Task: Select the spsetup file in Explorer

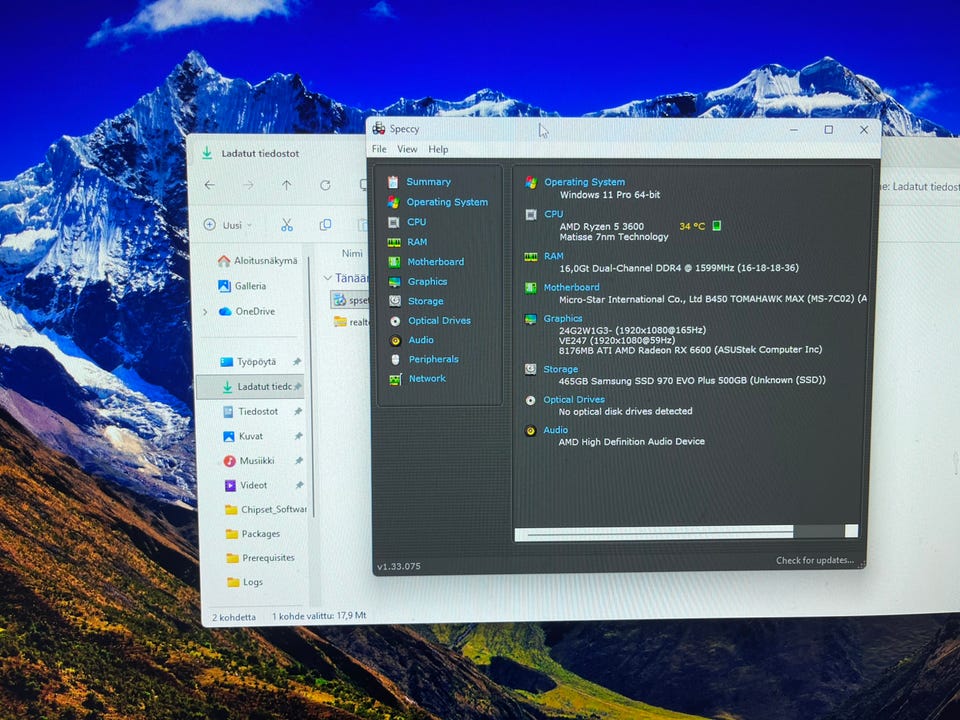Action: point(350,300)
